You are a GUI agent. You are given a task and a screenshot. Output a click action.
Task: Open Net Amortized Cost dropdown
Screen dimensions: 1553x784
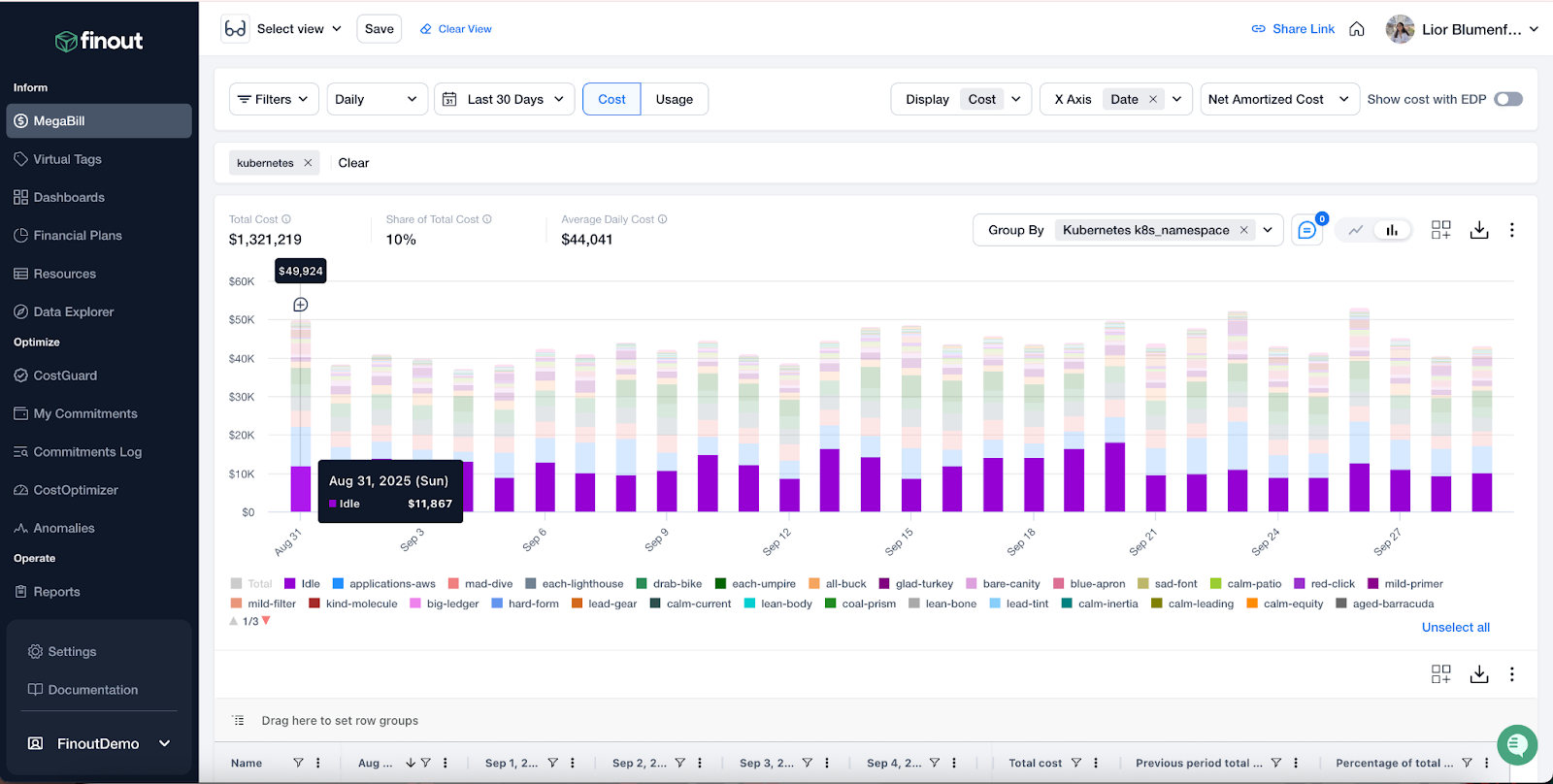click(1277, 99)
